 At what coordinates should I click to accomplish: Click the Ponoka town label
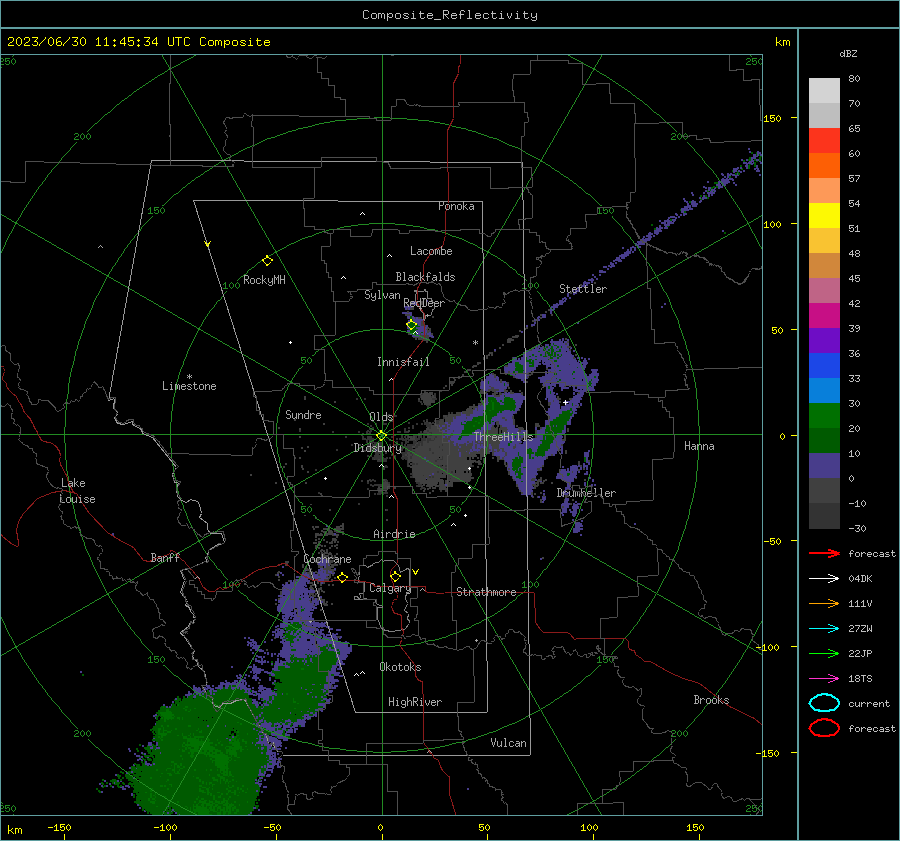[x=456, y=206]
